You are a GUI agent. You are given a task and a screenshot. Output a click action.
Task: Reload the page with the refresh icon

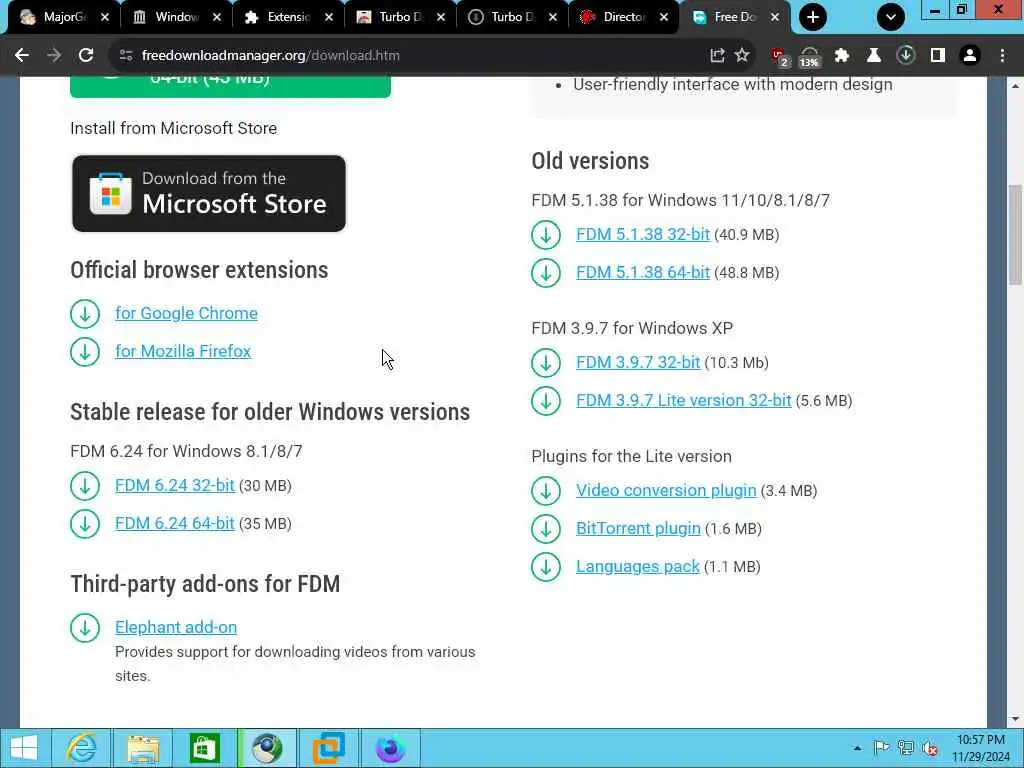click(x=86, y=56)
